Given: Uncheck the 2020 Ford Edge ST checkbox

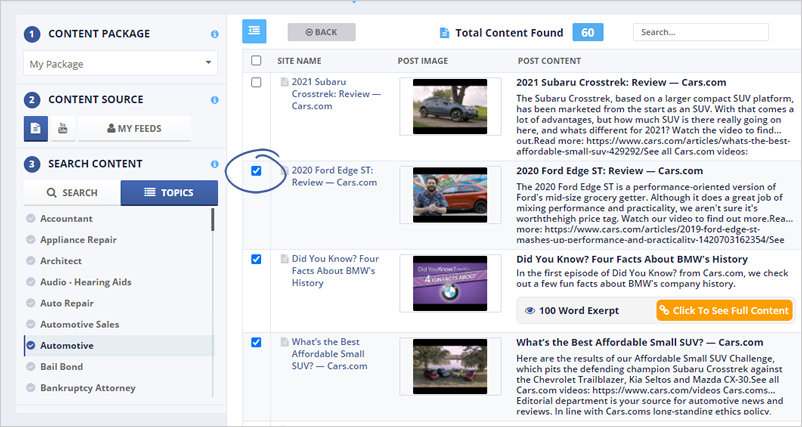Looking at the screenshot, I should [x=257, y=171].
